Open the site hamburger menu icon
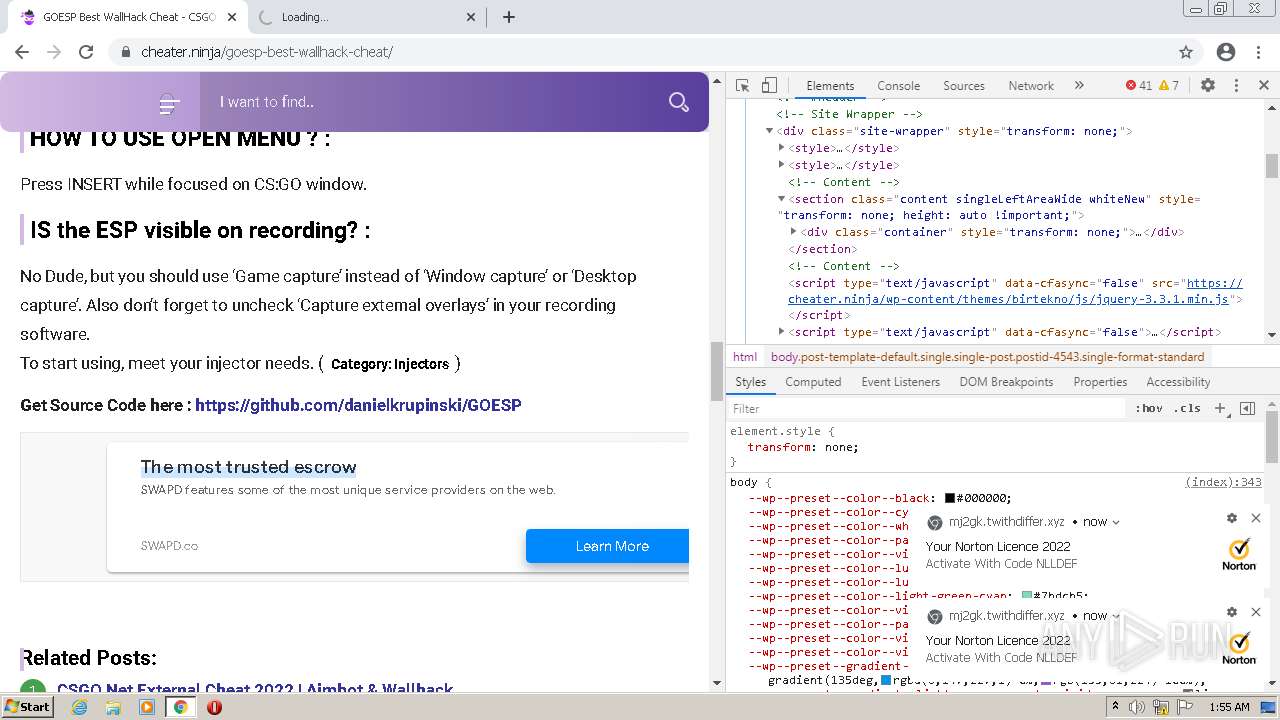The height and width of the screenshot is (720, 1280). (169, 103)
